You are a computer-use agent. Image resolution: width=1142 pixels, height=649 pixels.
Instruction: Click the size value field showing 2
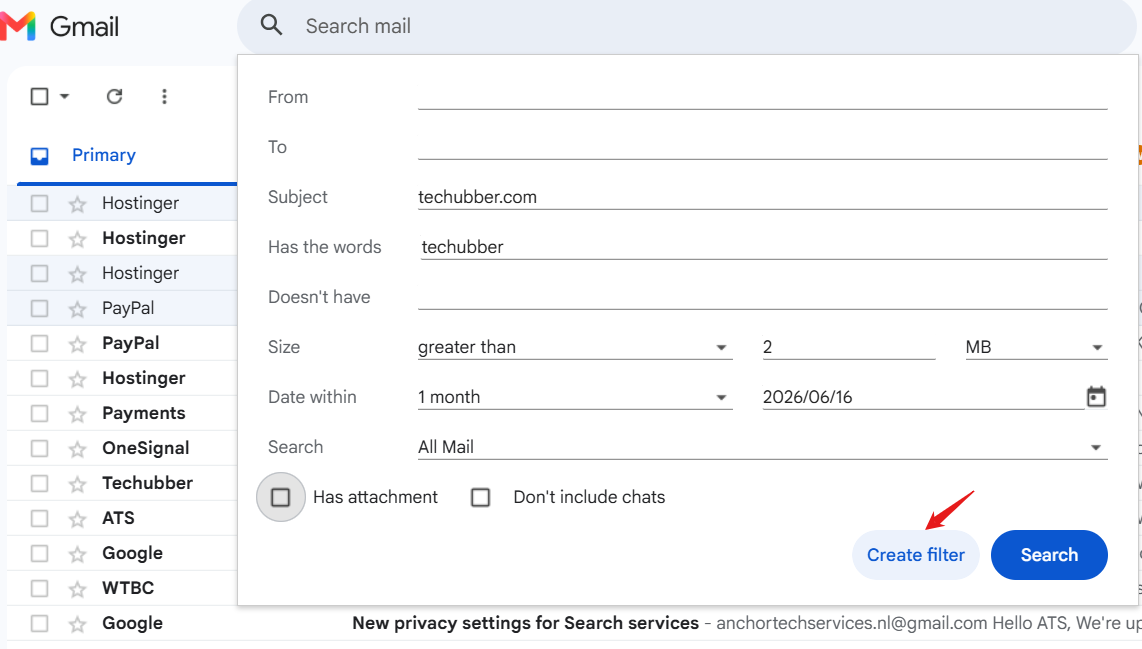click(848, 347)
